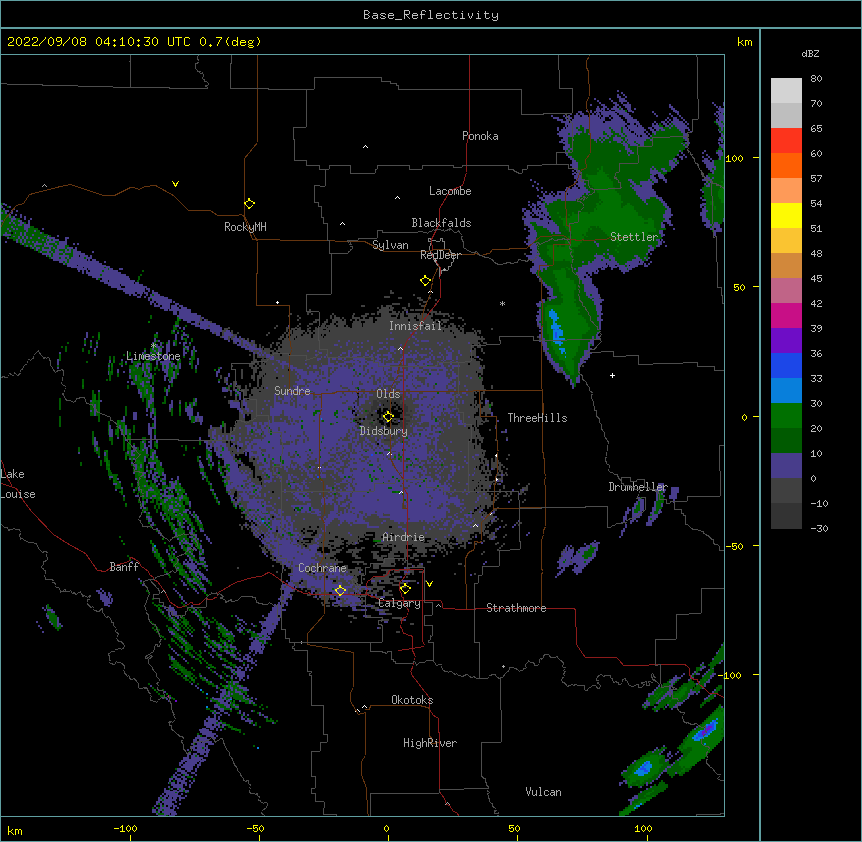
Task: Click the Calgary label
Action: pyautogui.click(x=399, y=603)
